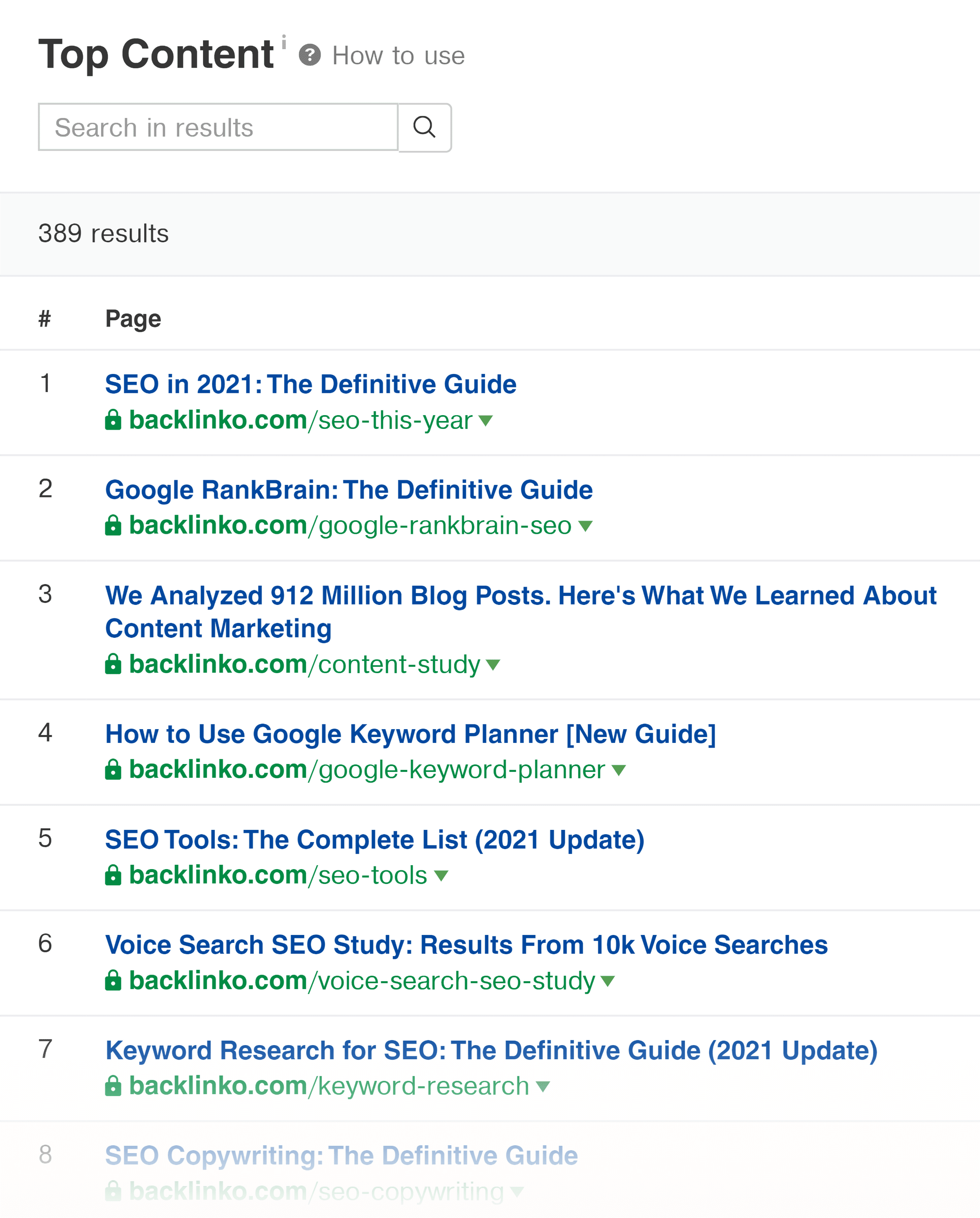Image resolution: width=980 pixels, height=1218 pixels.
Task: Click the Page column header
Action: (133, 319)
